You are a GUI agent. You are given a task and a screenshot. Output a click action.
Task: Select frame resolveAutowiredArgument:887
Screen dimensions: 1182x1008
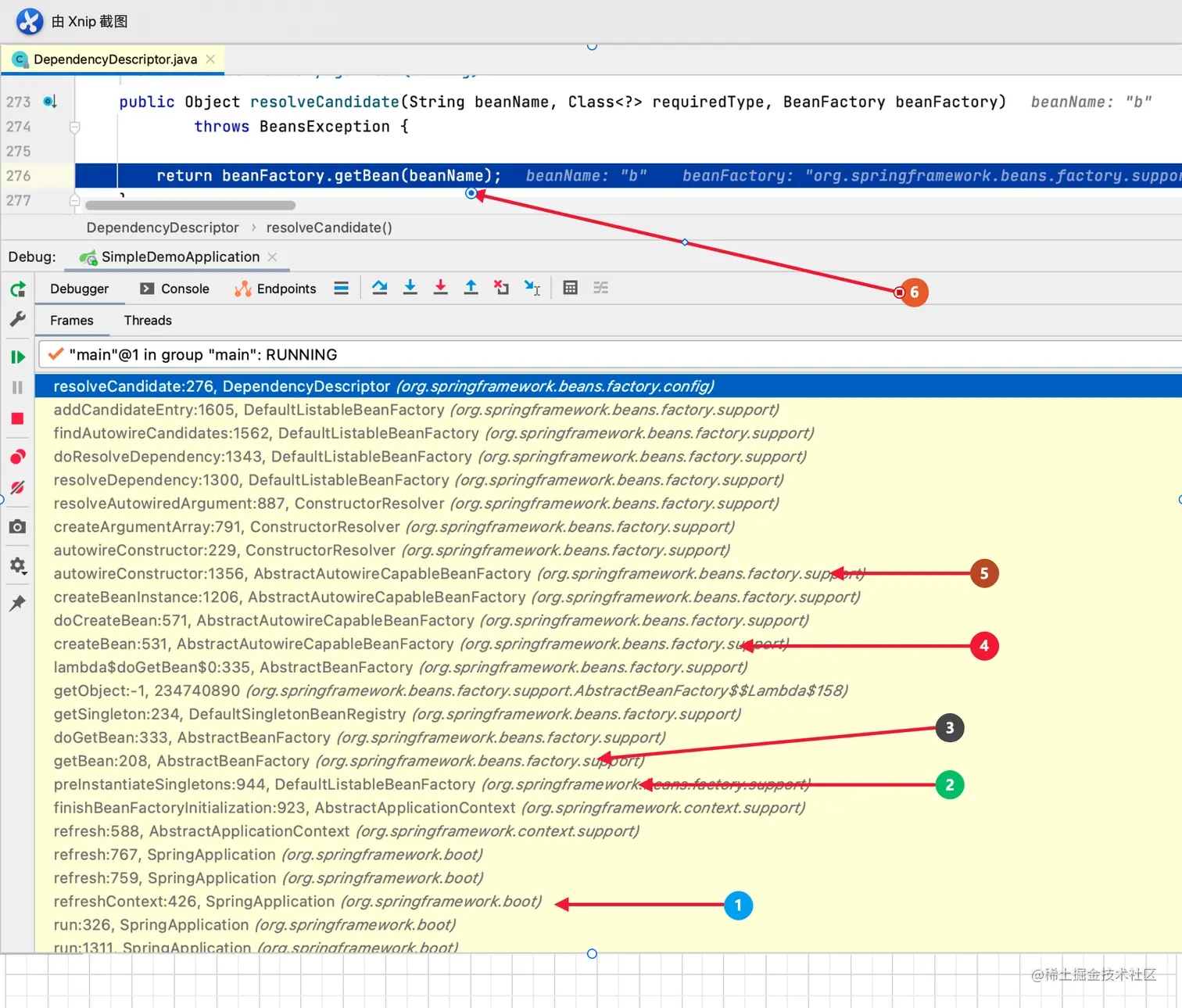(608, 504)
